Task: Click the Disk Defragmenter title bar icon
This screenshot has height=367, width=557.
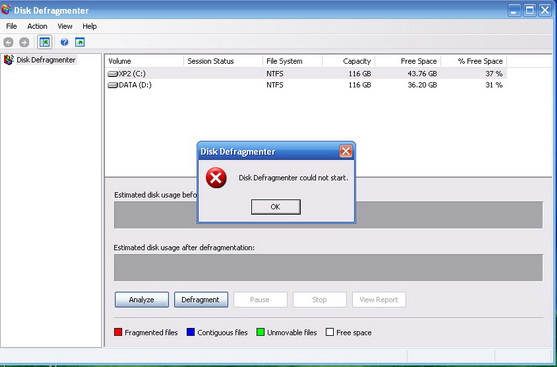Action: click(6, 10)
